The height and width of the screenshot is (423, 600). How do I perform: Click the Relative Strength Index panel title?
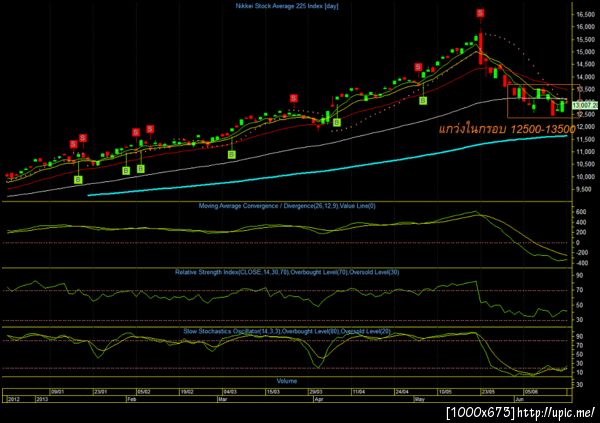287,273
